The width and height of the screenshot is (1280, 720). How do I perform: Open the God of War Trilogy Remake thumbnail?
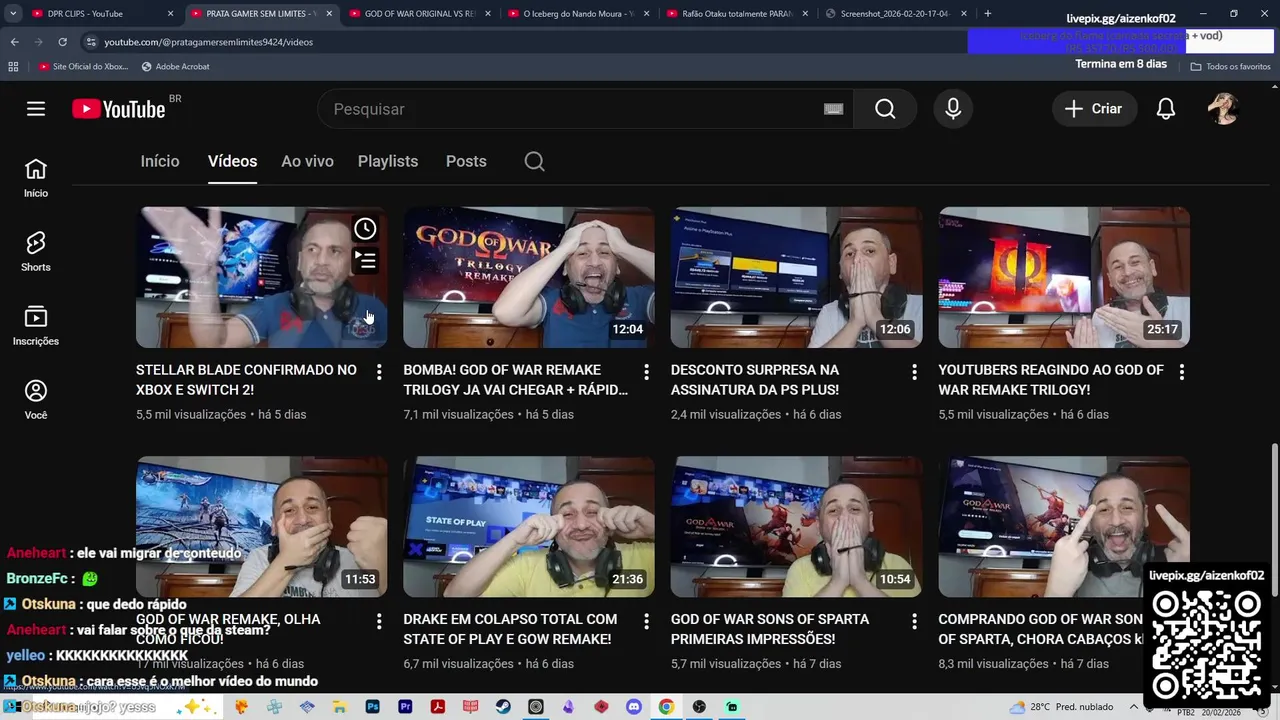[x=529, y=277]
